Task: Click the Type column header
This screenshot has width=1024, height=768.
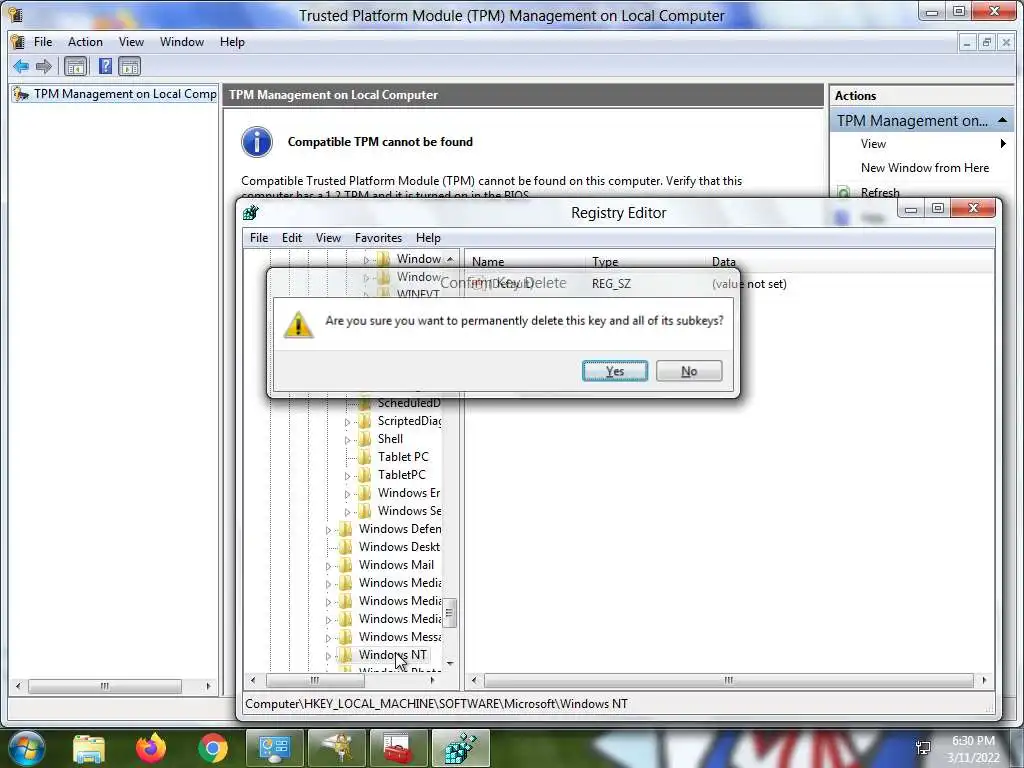Action: [605, 261]
